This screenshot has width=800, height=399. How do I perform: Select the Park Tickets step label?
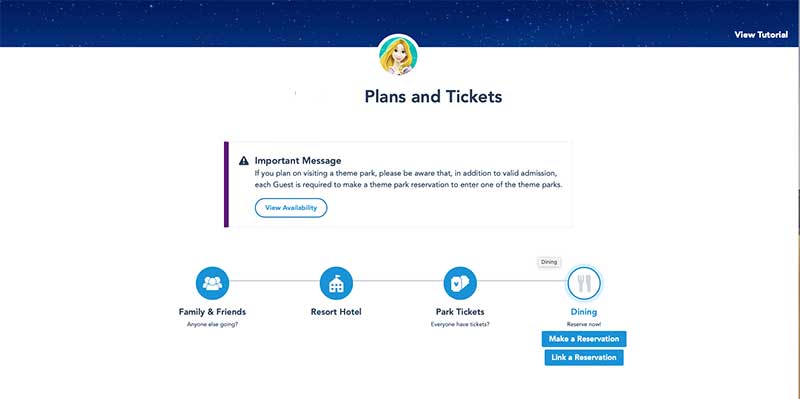460,312
